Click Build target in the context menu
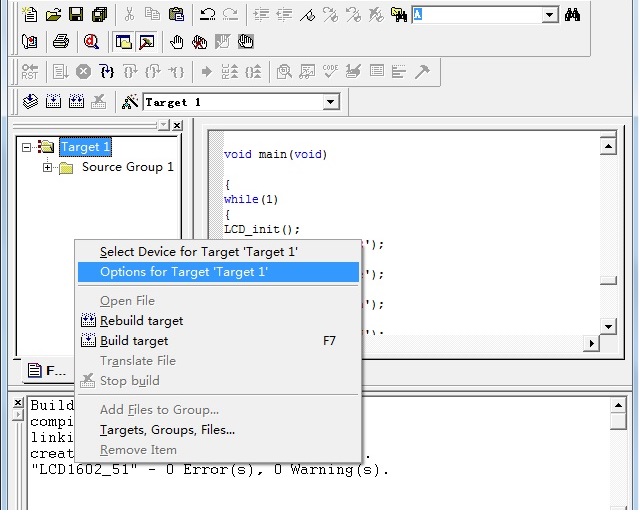 coord(134,341)
